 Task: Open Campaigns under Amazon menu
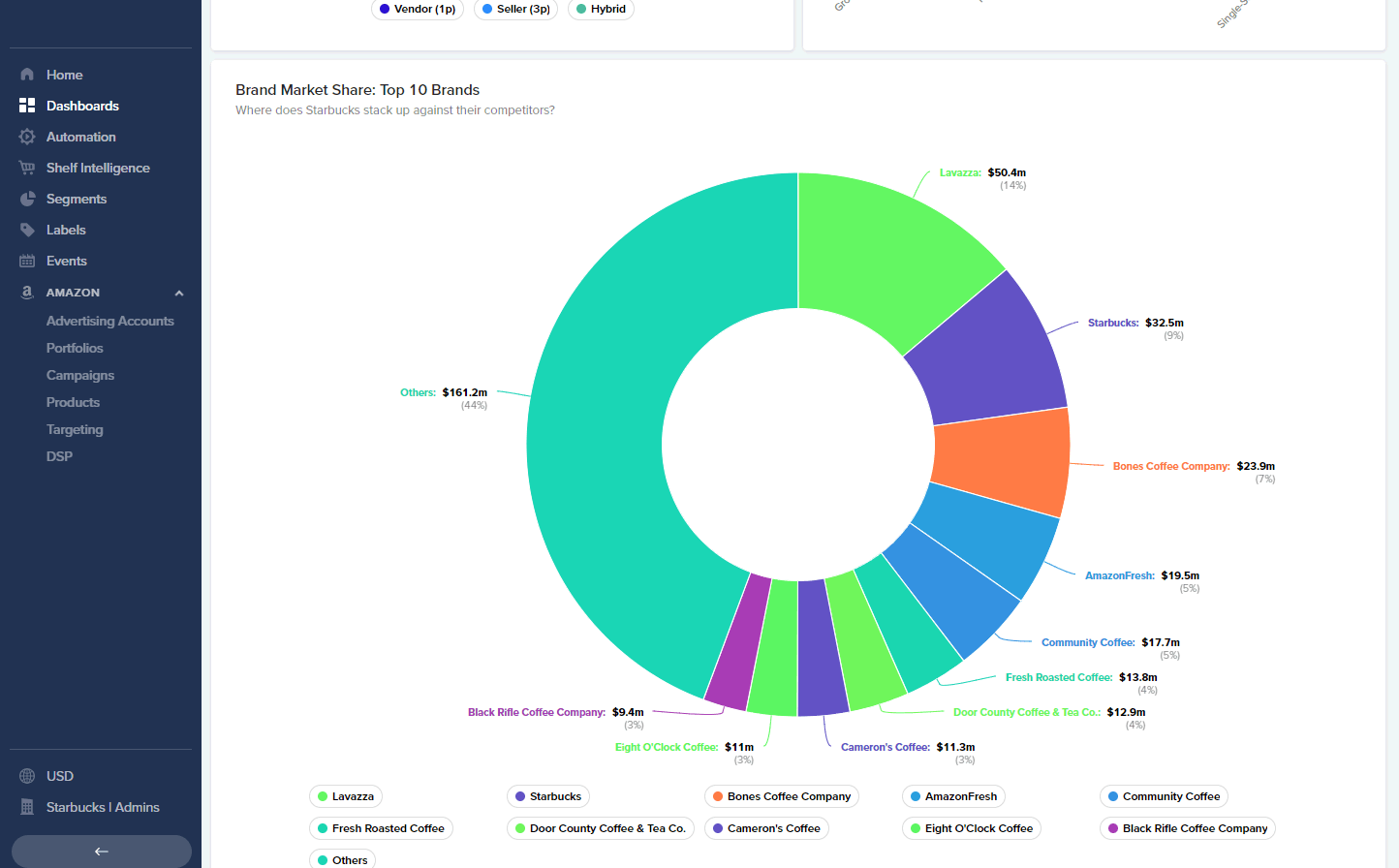click(80, 375)
